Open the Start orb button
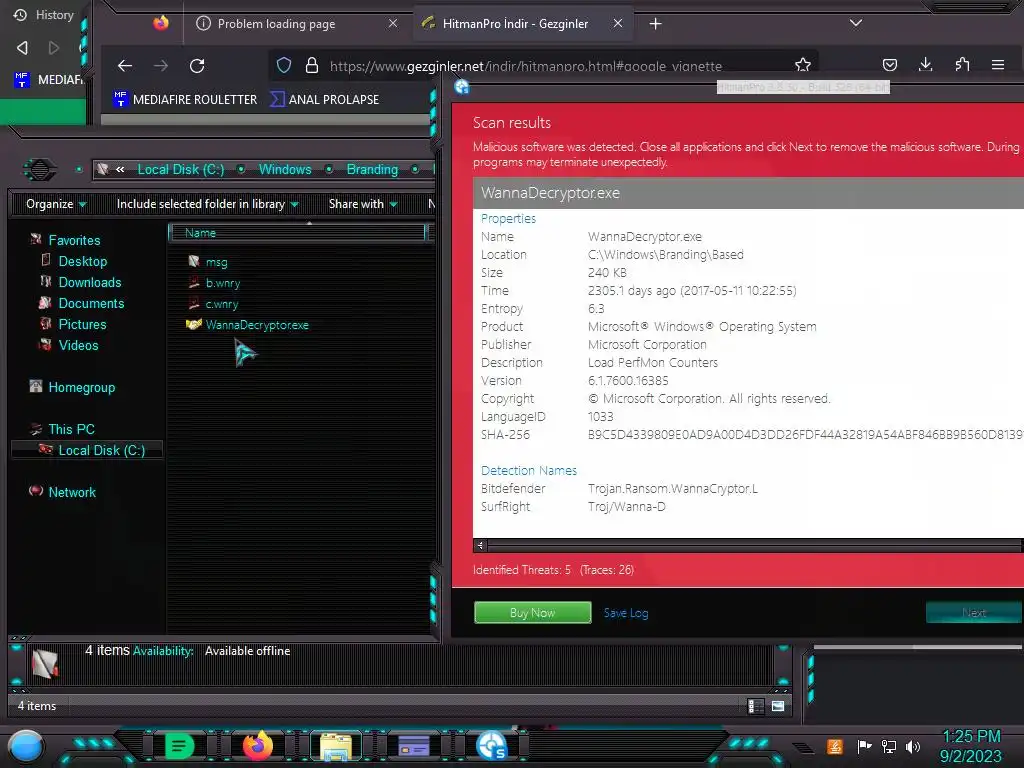The image size is (1024, 768). (x=26, y=747)
